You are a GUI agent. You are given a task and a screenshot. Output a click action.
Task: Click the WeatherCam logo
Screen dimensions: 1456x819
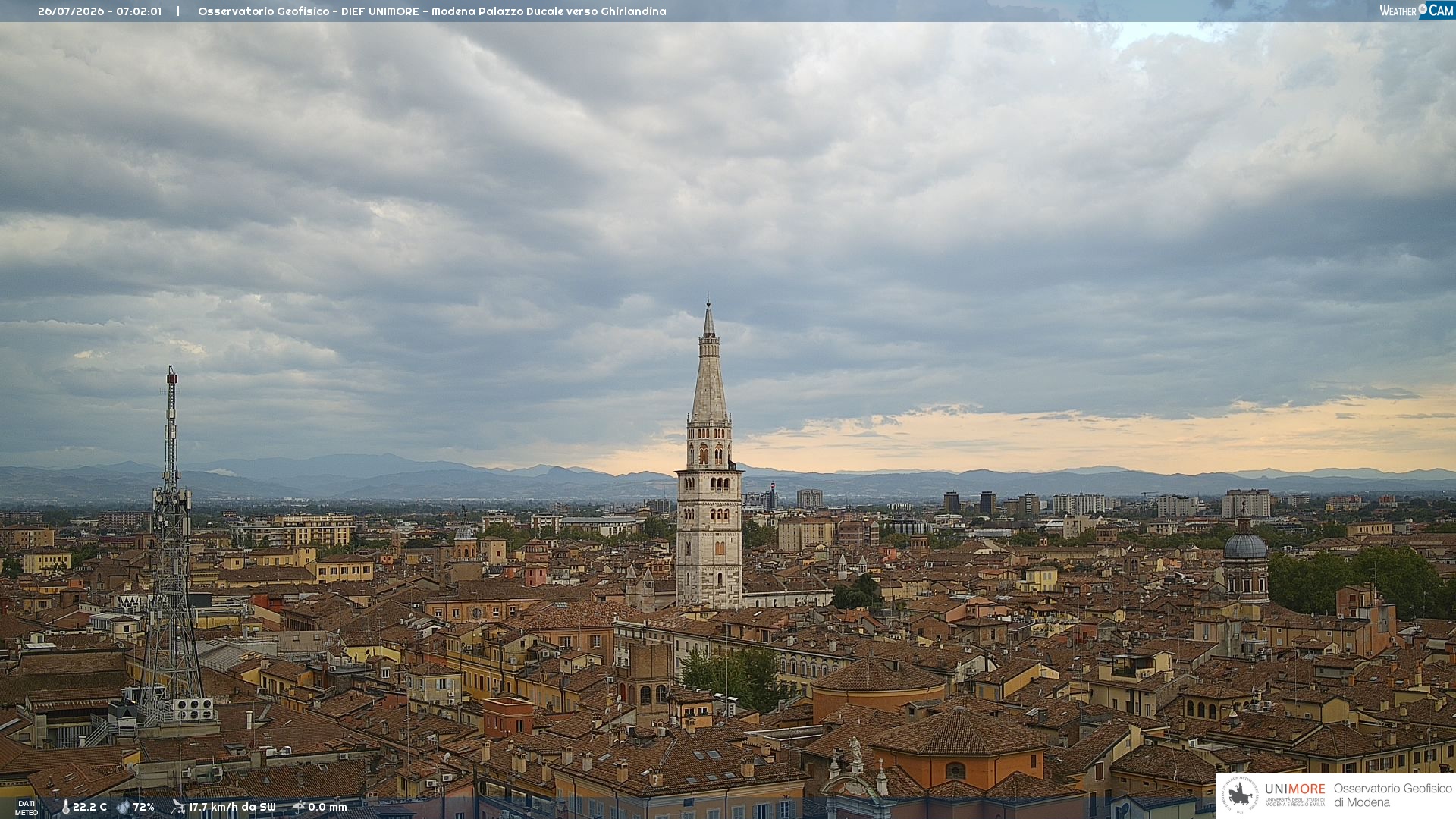coord(1416,11)
